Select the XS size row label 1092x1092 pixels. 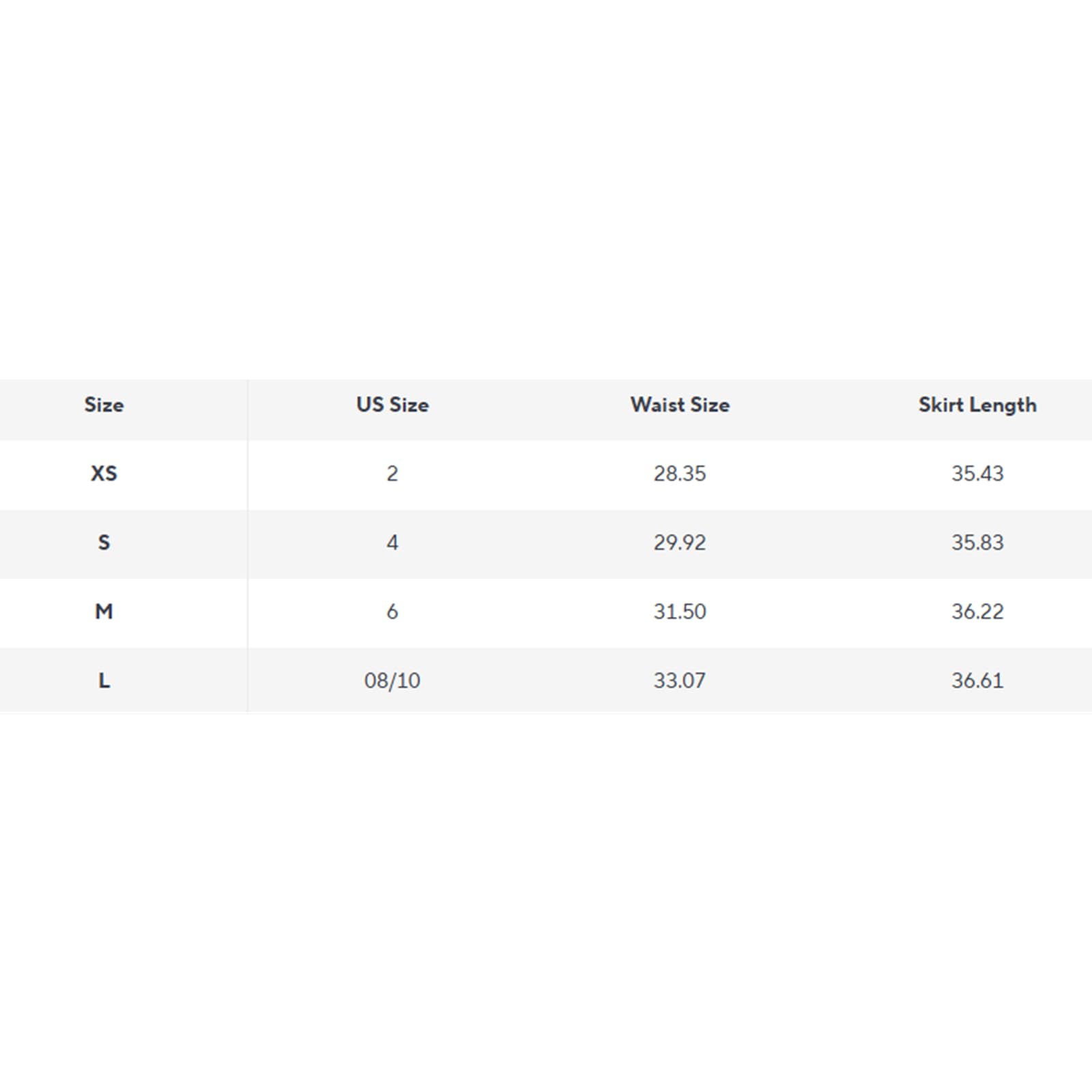(x=104, y=474)
